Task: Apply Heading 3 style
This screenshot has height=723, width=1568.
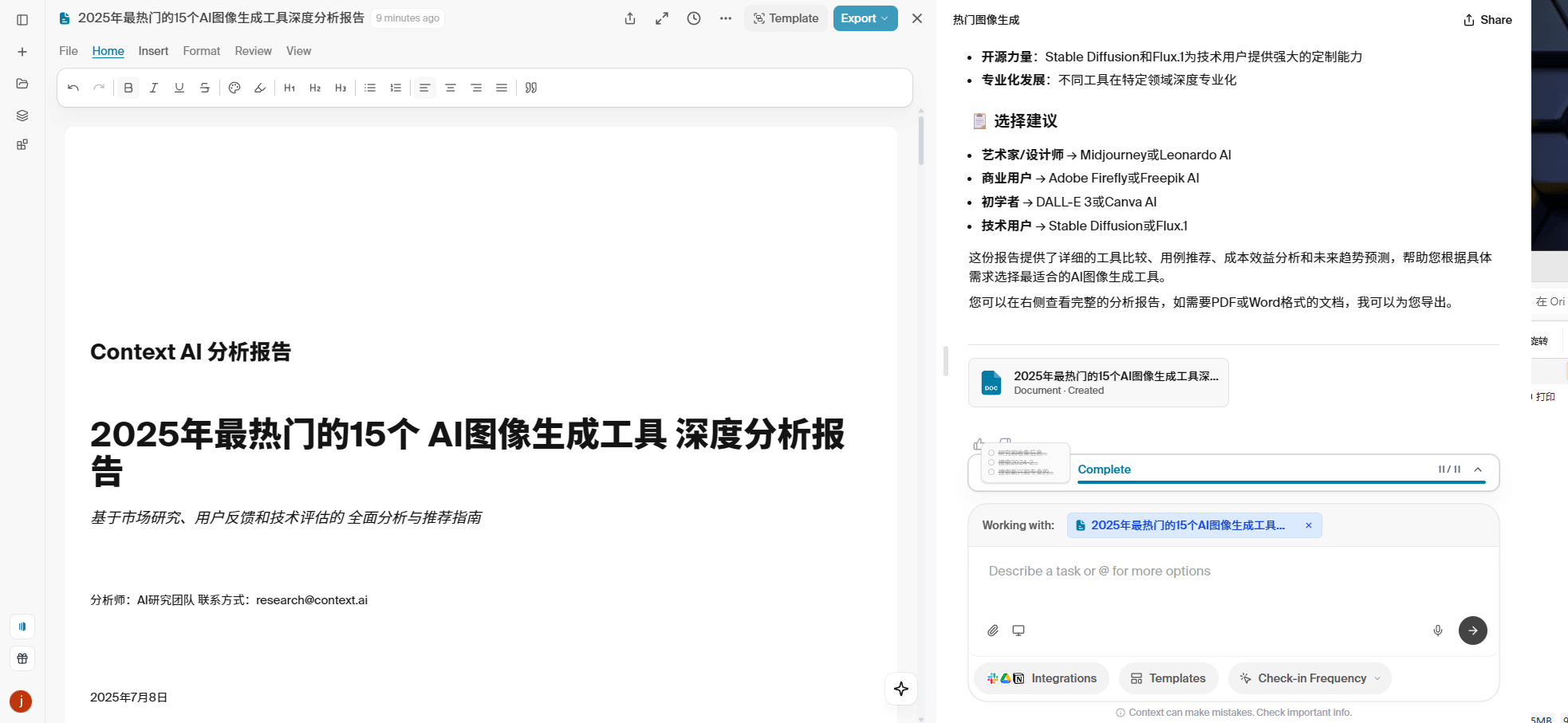Action: [x=341, y=88]
